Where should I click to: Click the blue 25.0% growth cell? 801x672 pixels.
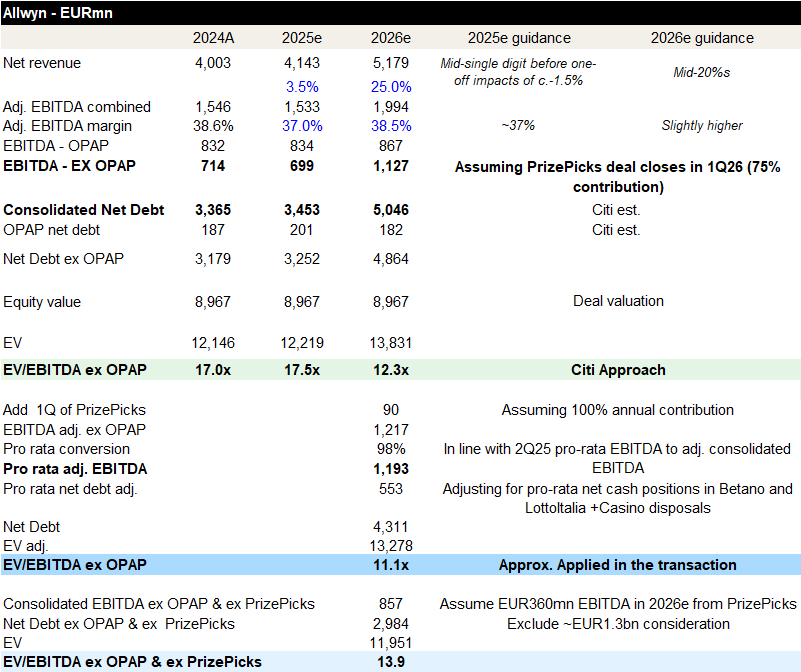click(392, 86)
